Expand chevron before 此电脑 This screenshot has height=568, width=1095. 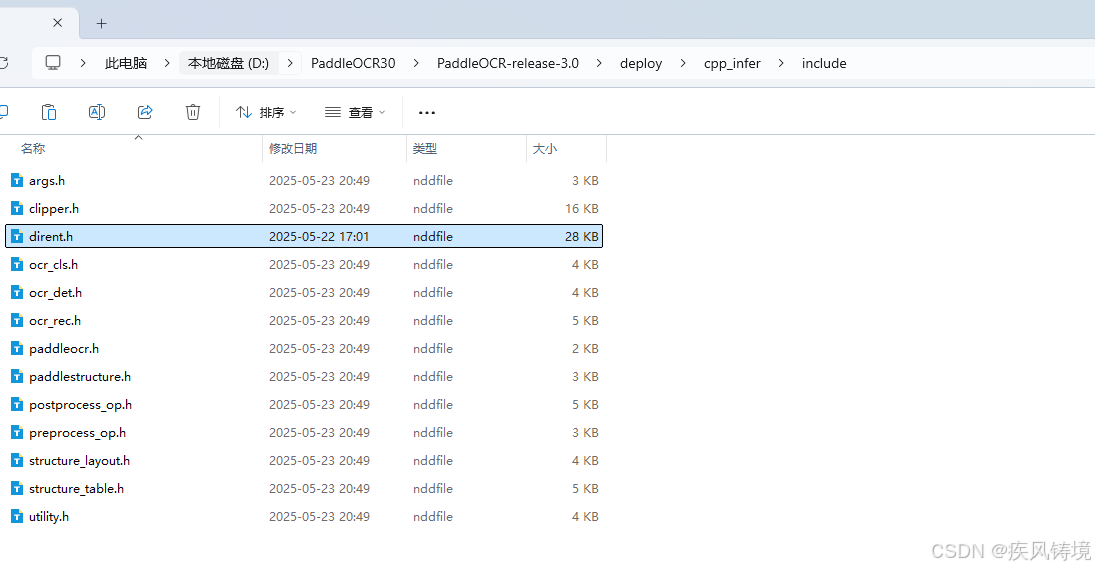point(83,64)
